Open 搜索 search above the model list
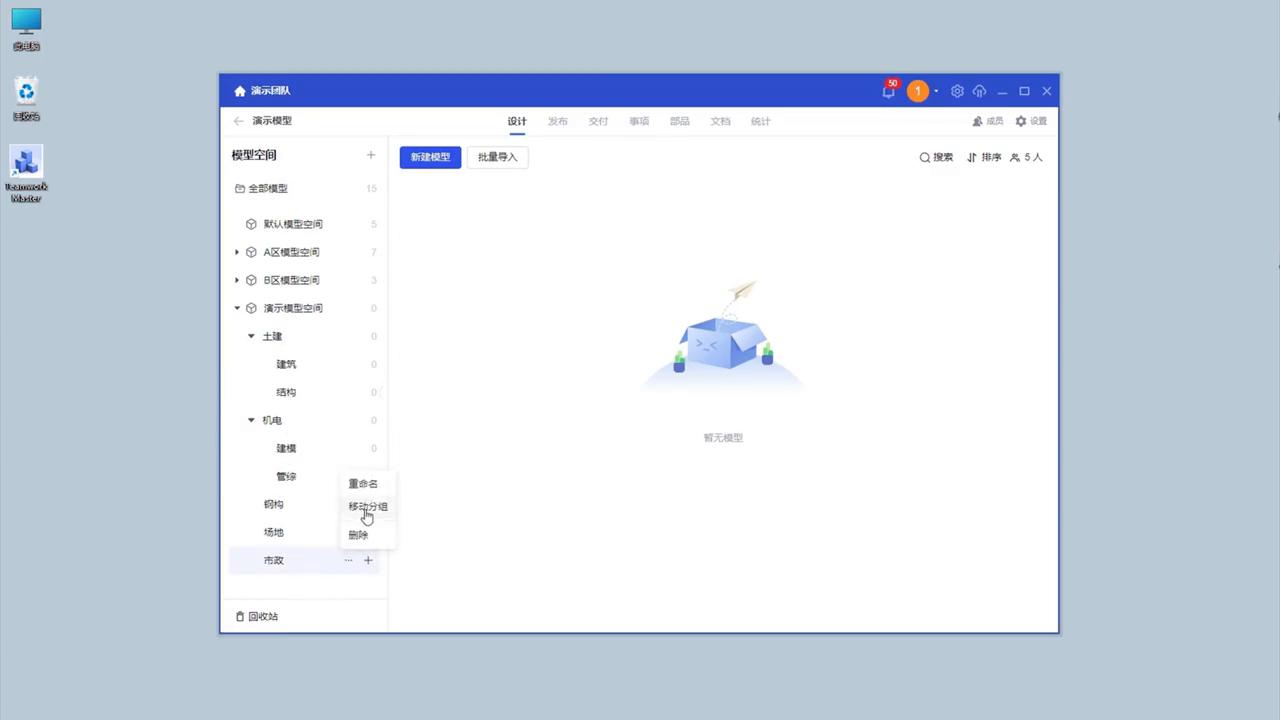 coord(936,157)
